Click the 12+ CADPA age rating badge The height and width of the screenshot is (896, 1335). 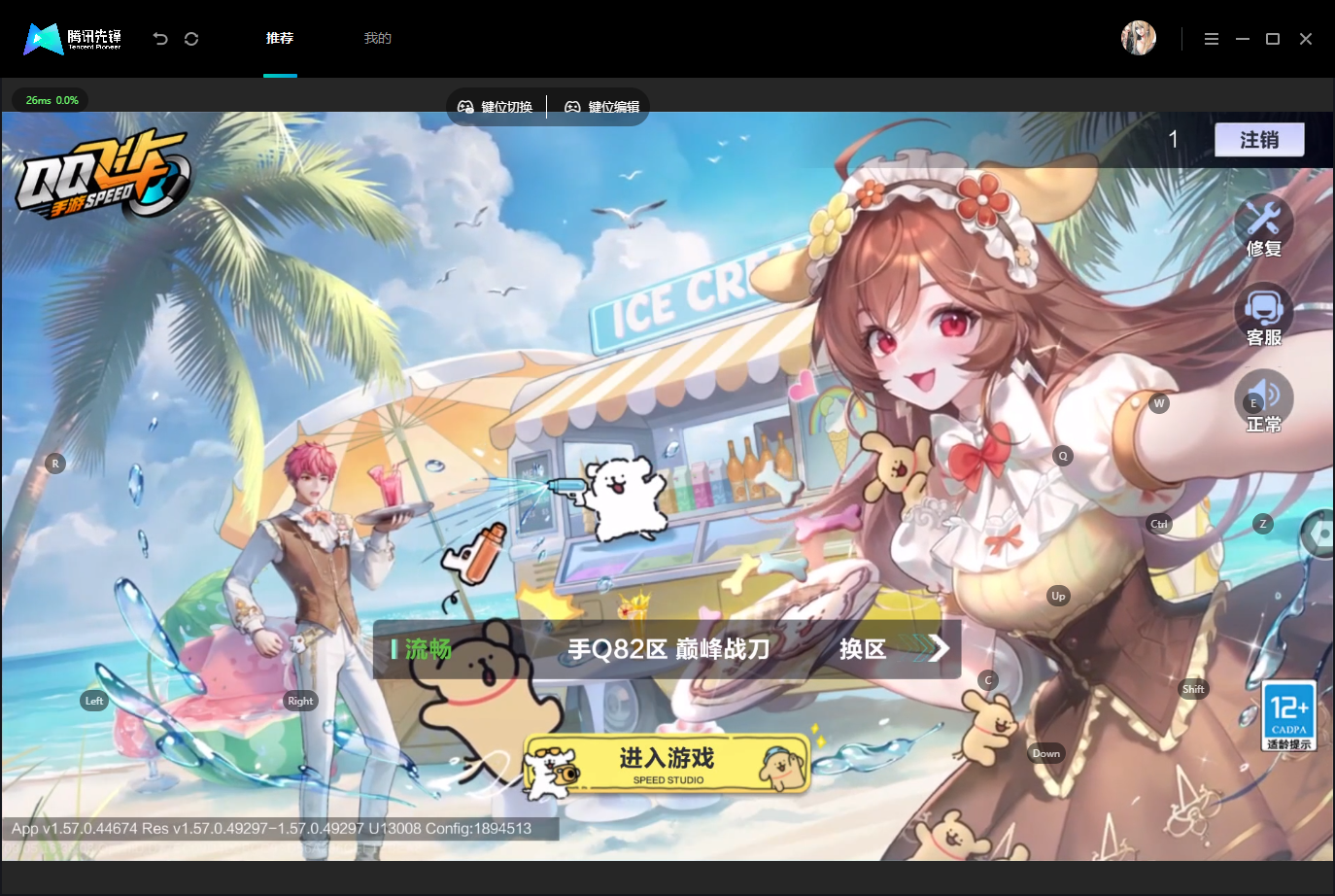tap(1289, 716)
